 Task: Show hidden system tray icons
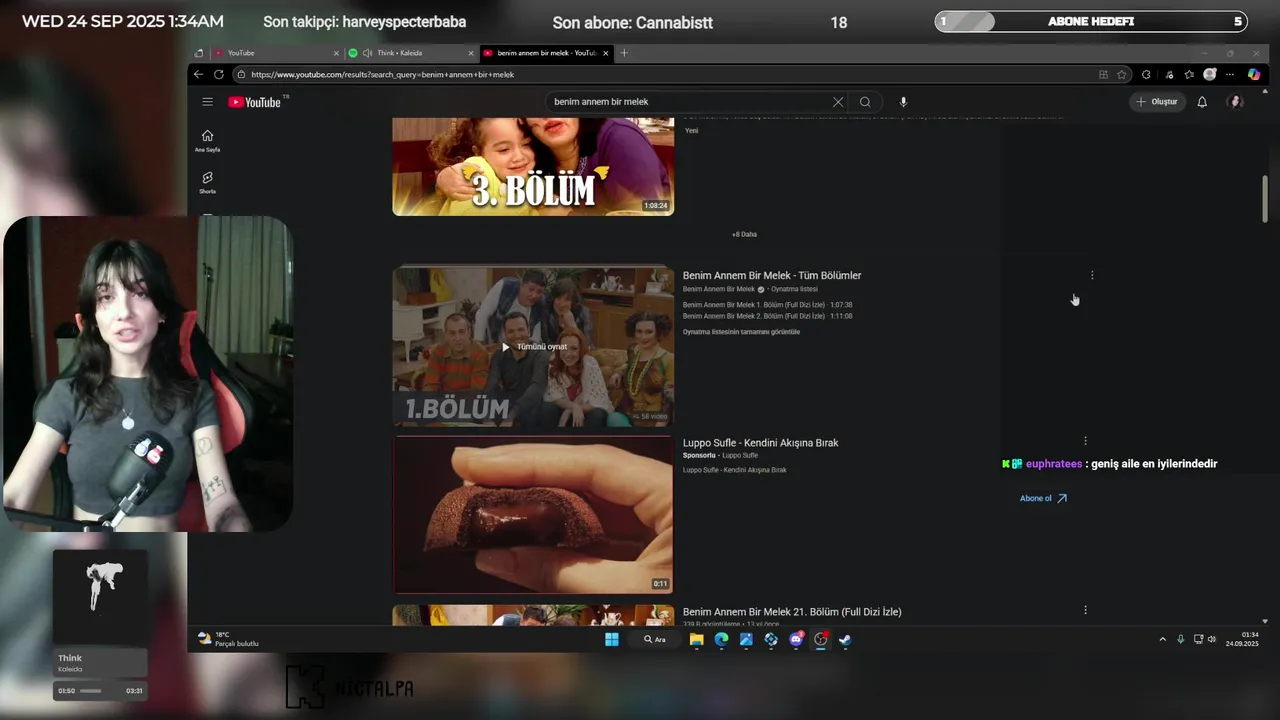tap(1162, 639)
